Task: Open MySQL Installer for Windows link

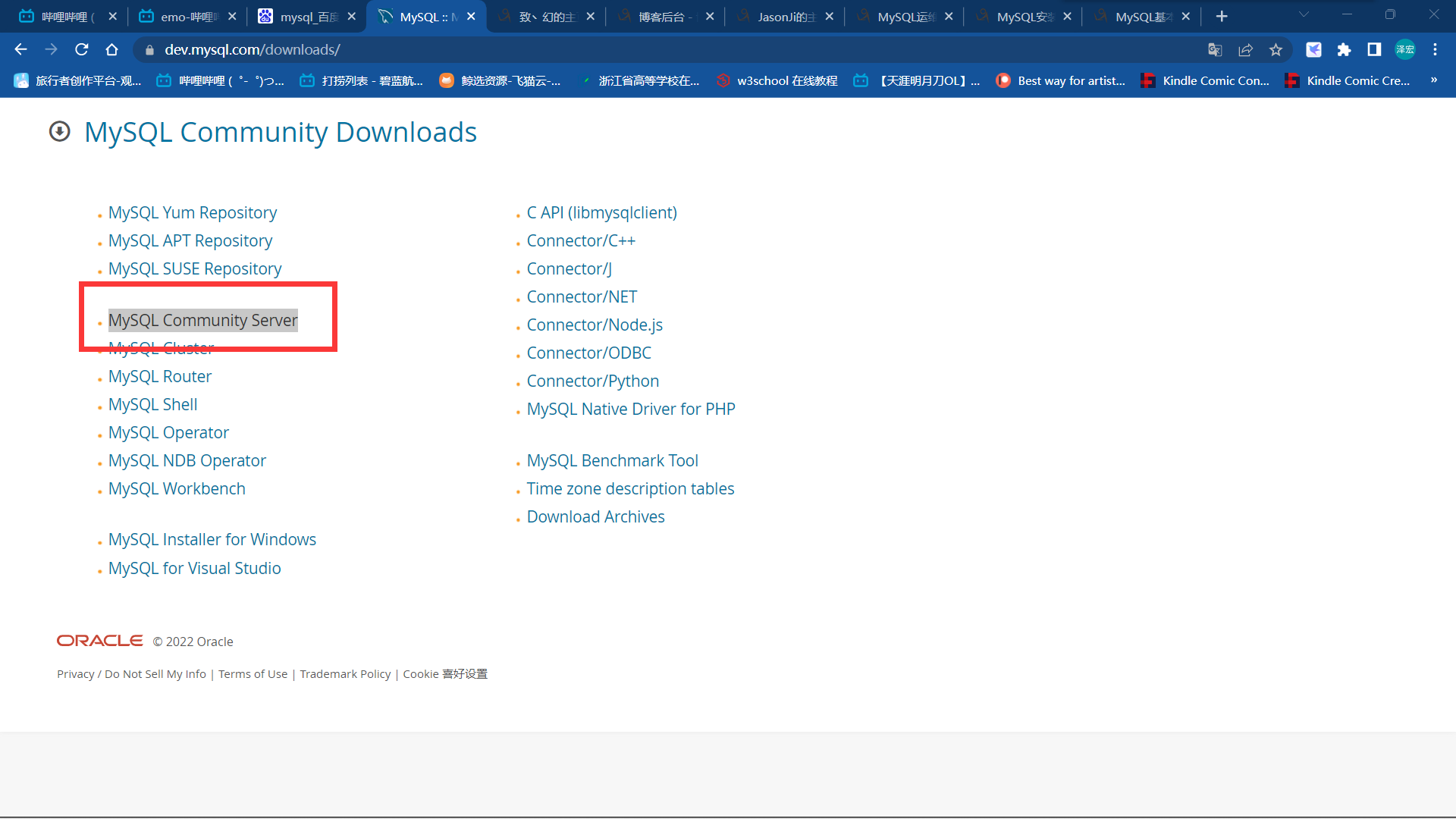Action: pos(212,539)
